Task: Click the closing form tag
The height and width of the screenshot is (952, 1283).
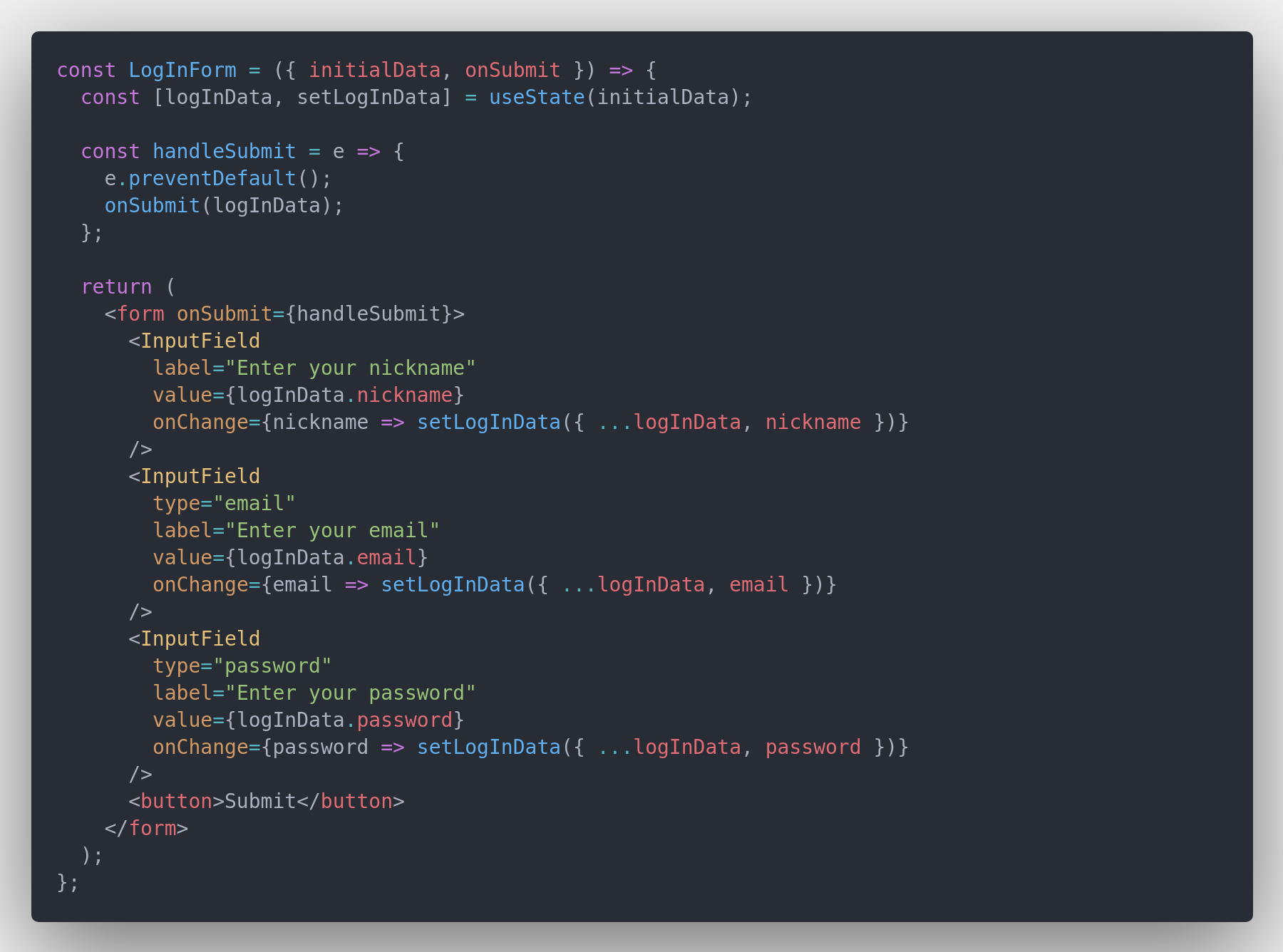Action: click(146, 828)
